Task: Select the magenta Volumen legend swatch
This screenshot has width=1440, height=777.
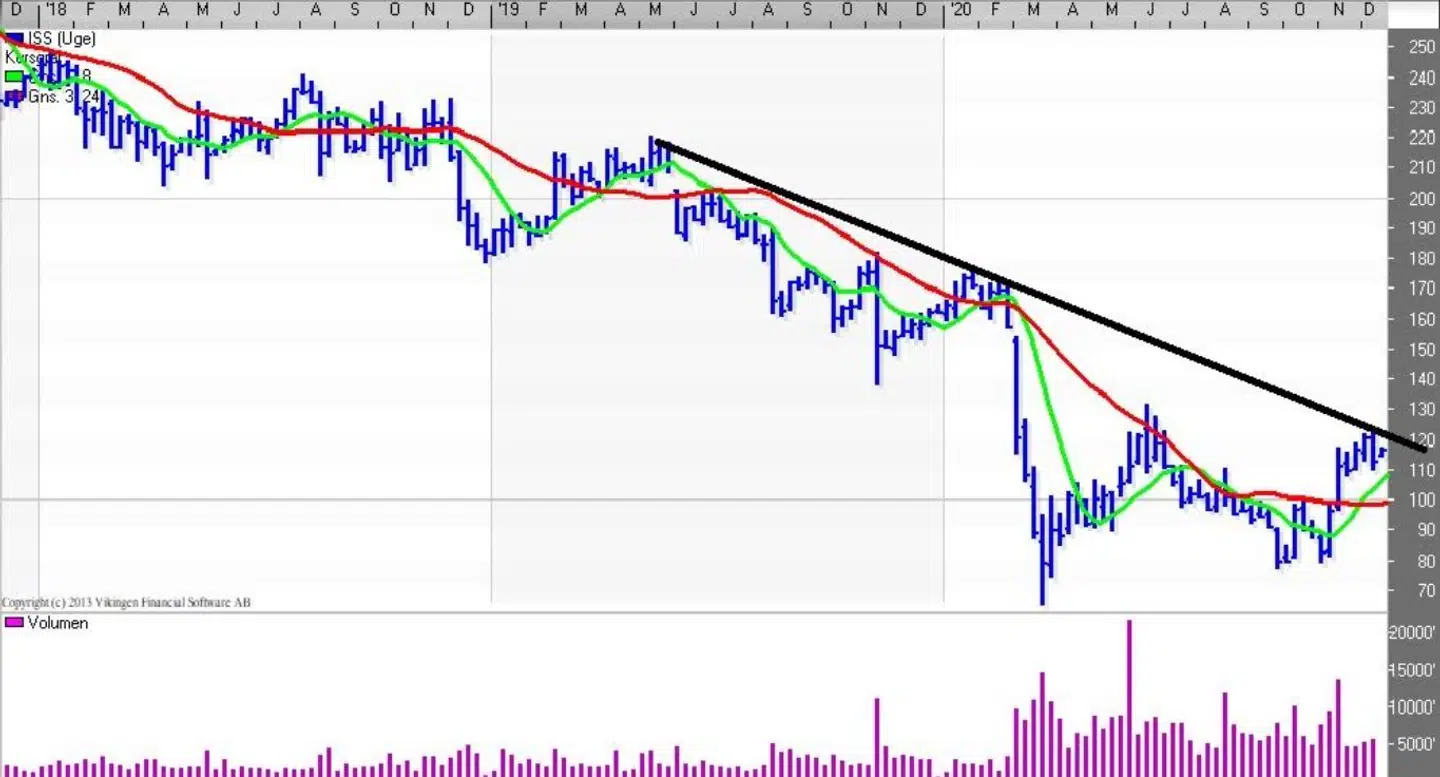Action: tap(14, 623)
